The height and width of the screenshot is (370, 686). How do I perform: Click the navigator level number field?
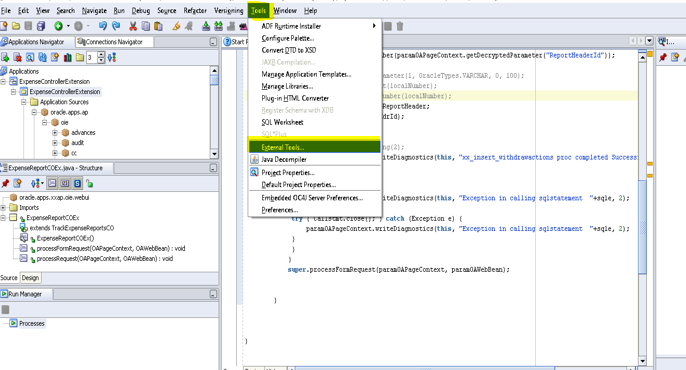(92, 57)
